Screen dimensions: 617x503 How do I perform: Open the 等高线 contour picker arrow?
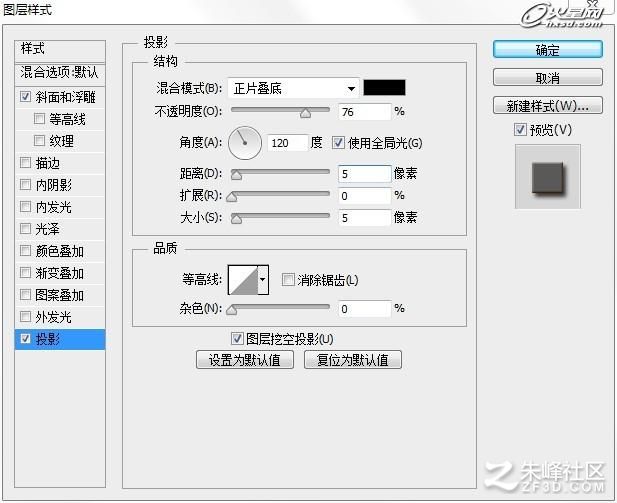(263, 280)
